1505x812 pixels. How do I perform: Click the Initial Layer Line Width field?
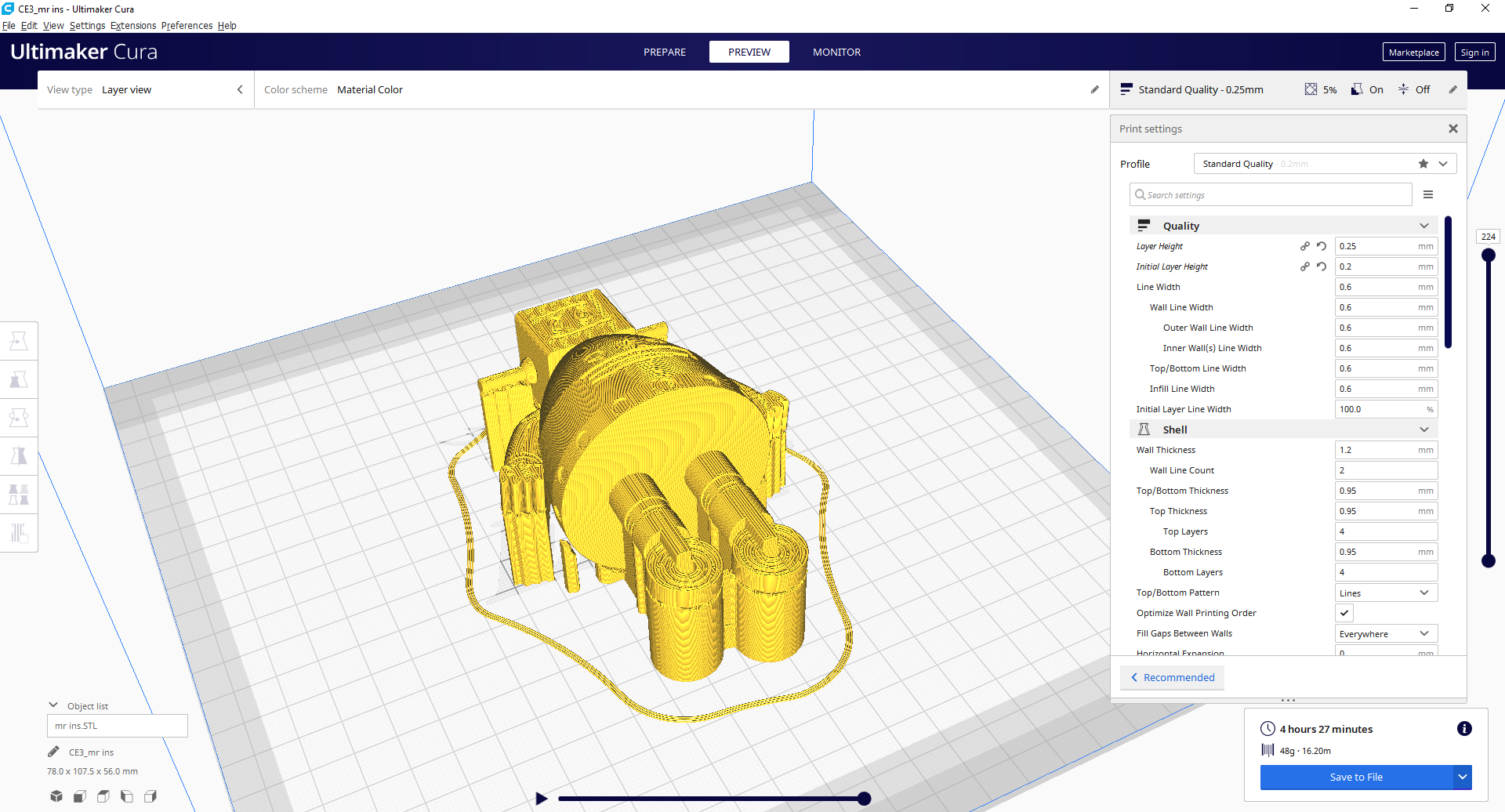coord(1387,409)
